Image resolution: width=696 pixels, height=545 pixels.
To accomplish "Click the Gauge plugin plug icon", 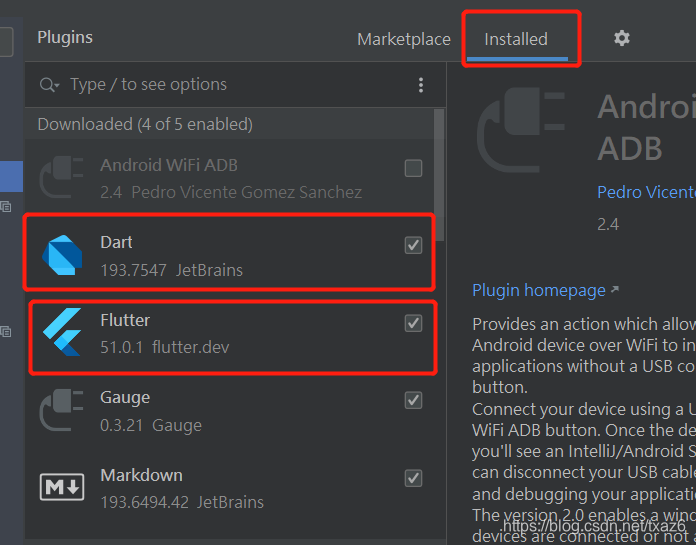I will (x=62, y=411).
